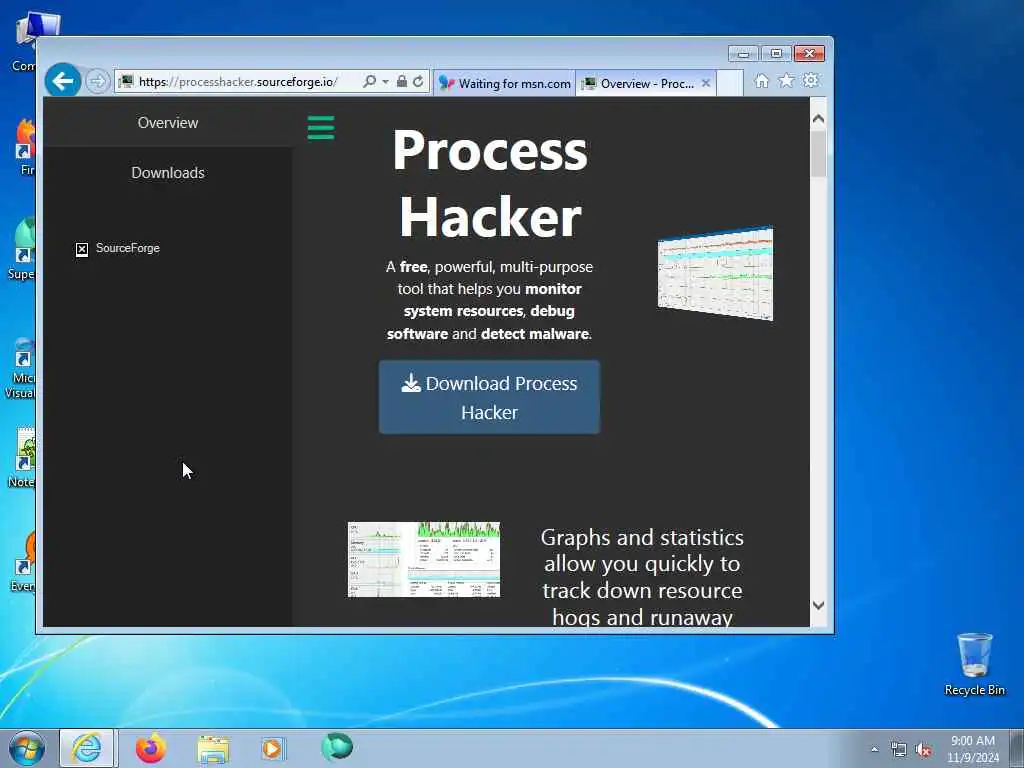Click the tilted Process Hacker screenshot thumbnail
Image resolution: width=1024 pixels, height=768 pixels.
point(715,273)
